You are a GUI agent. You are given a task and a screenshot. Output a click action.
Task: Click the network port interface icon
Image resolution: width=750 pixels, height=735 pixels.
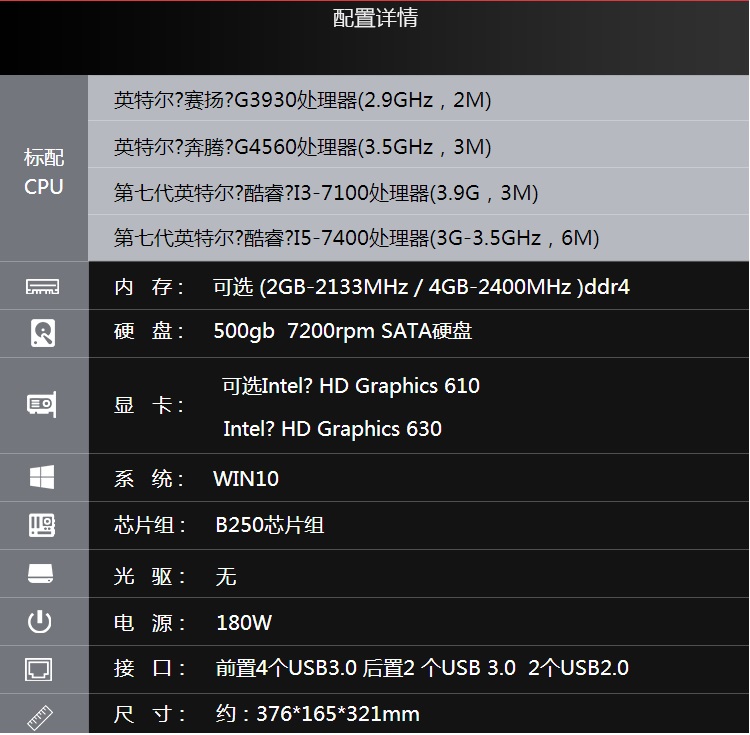coord(39,669)
